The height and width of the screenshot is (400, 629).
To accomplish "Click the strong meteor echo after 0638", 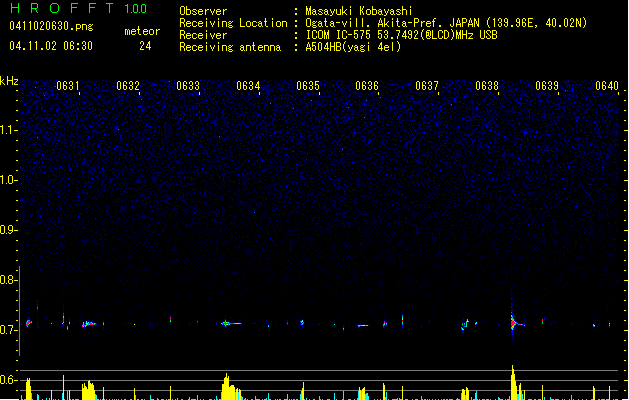I will [513, 322].
